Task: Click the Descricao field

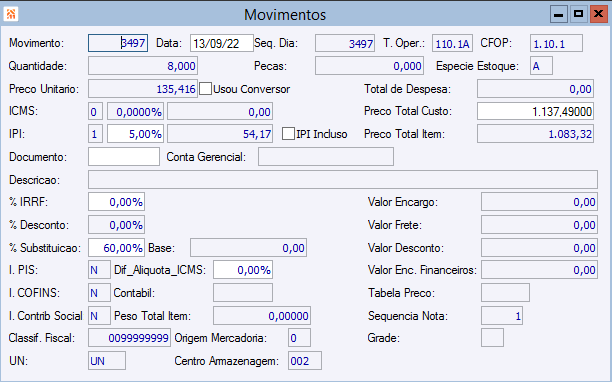Action: (343, 179)
